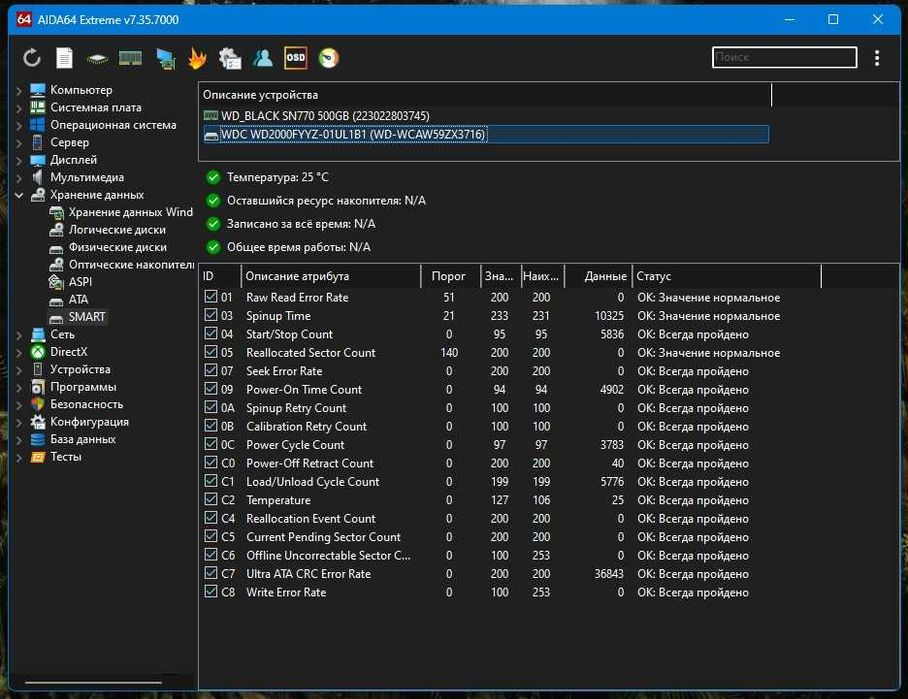Sort by the ID column header
This screenshot has width=908, height=699.
220,276
